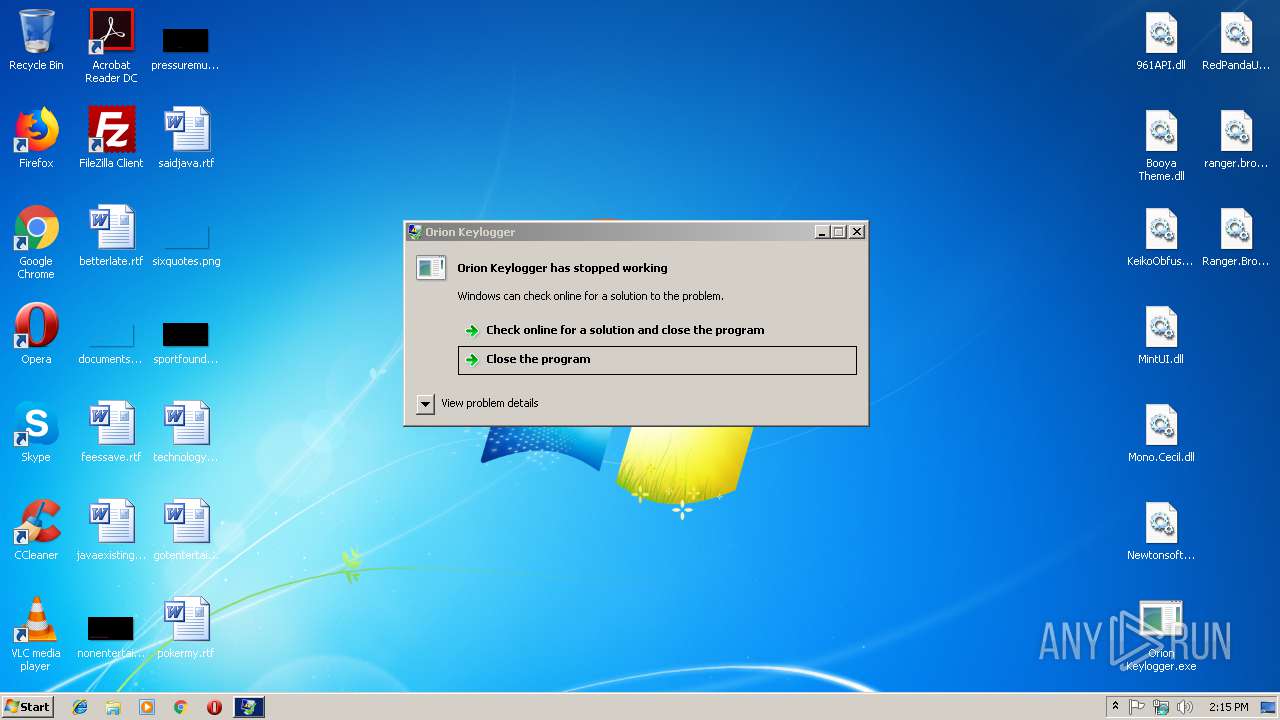The width and height of the screenshot is (1280, 720).
Task: Select pokermy.rtf document
Action: (x=186, y=628)
